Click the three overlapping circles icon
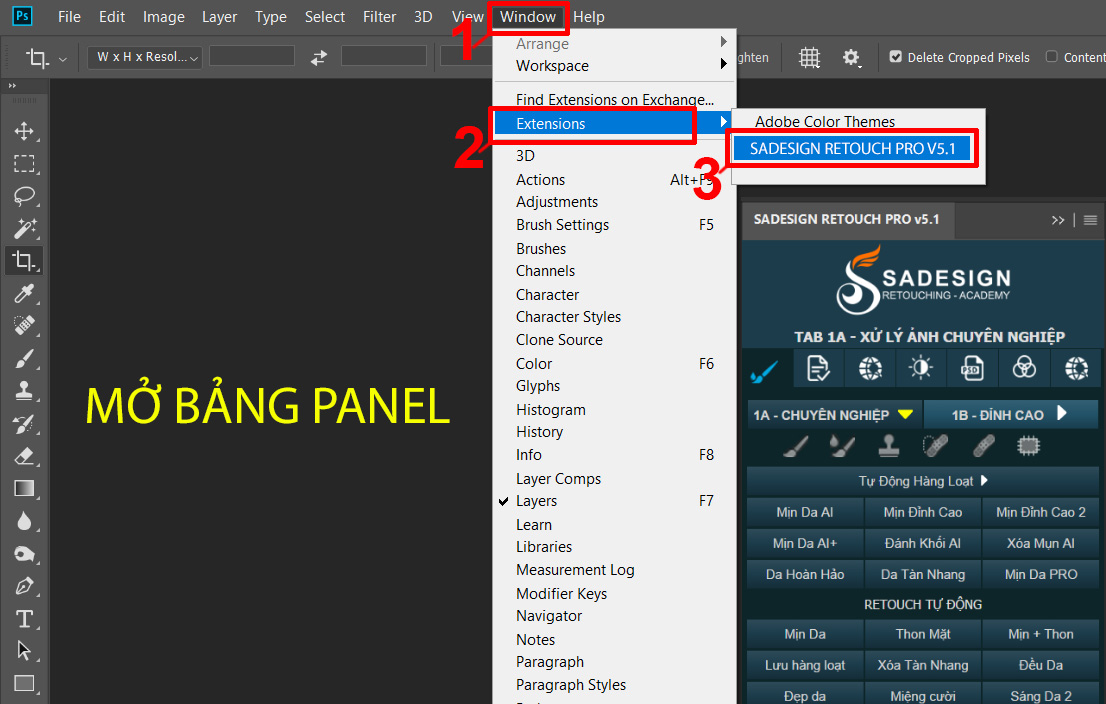1106x704 pixels. tap(1023, 368)
